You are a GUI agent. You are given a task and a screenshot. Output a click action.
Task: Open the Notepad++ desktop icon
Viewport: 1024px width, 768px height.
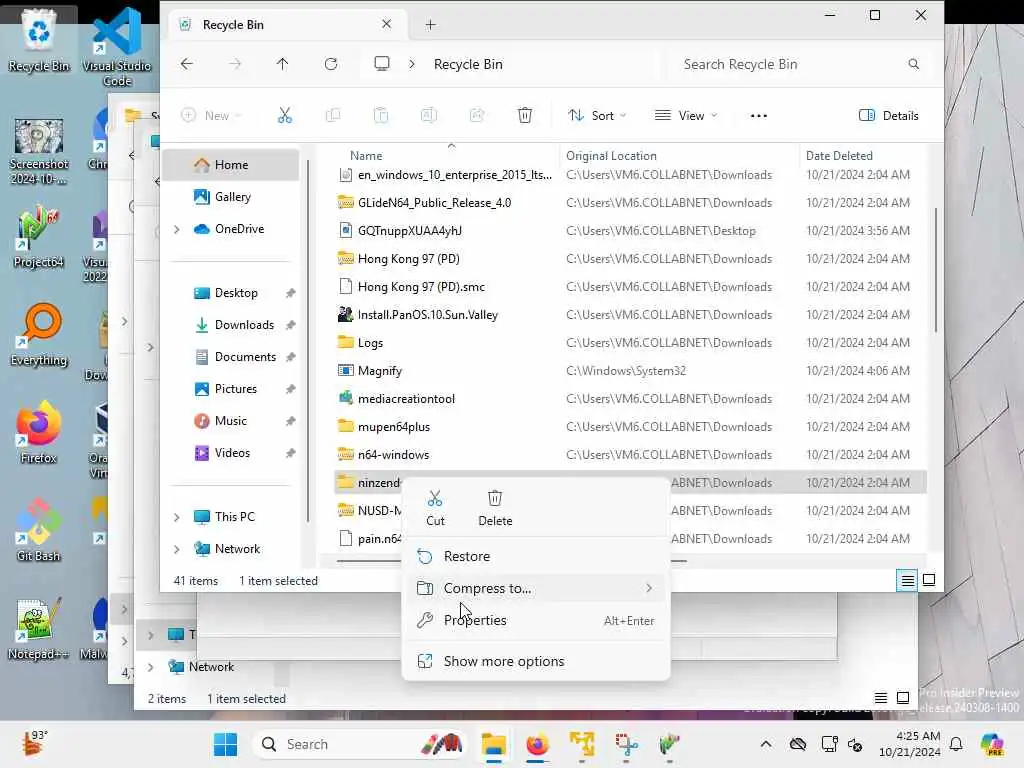39,628
